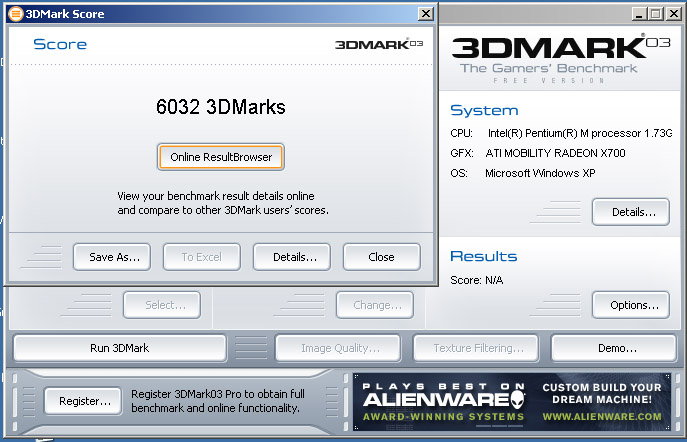Open the Online ResultBrowser
Viewport: 687px width, 442px height.
coord(221,157)
